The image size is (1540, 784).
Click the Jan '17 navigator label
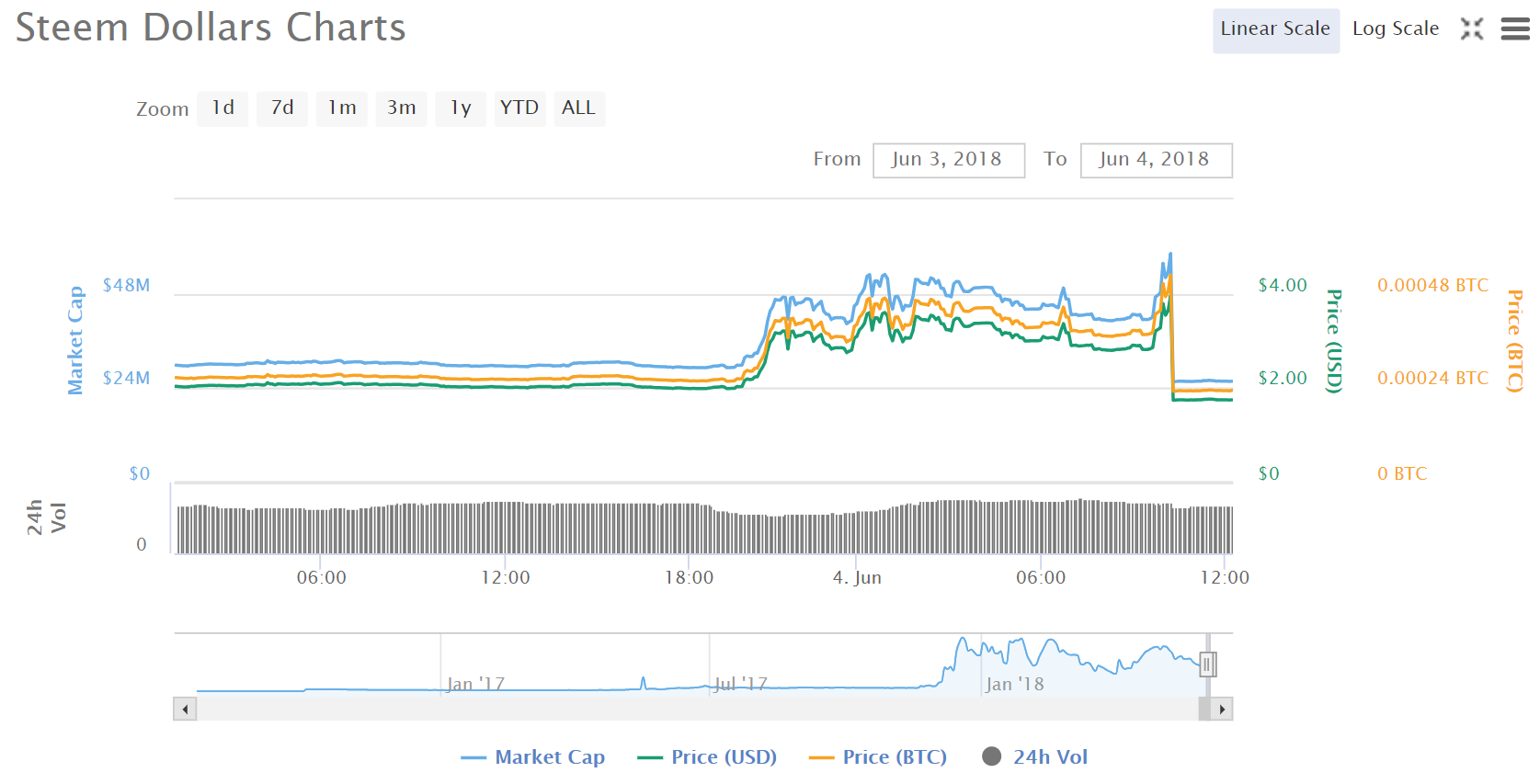click(475, 684)
